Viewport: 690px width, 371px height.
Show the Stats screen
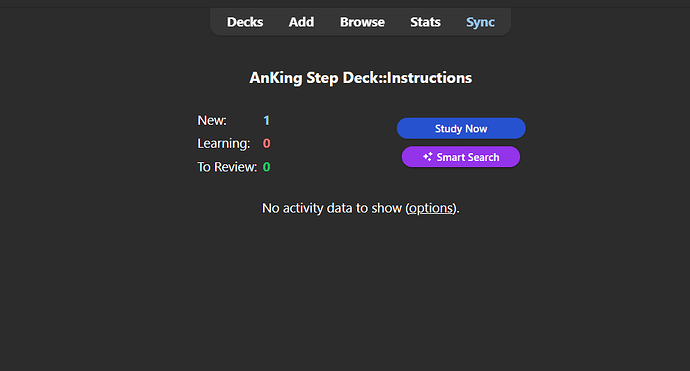[x=425, y=22]
